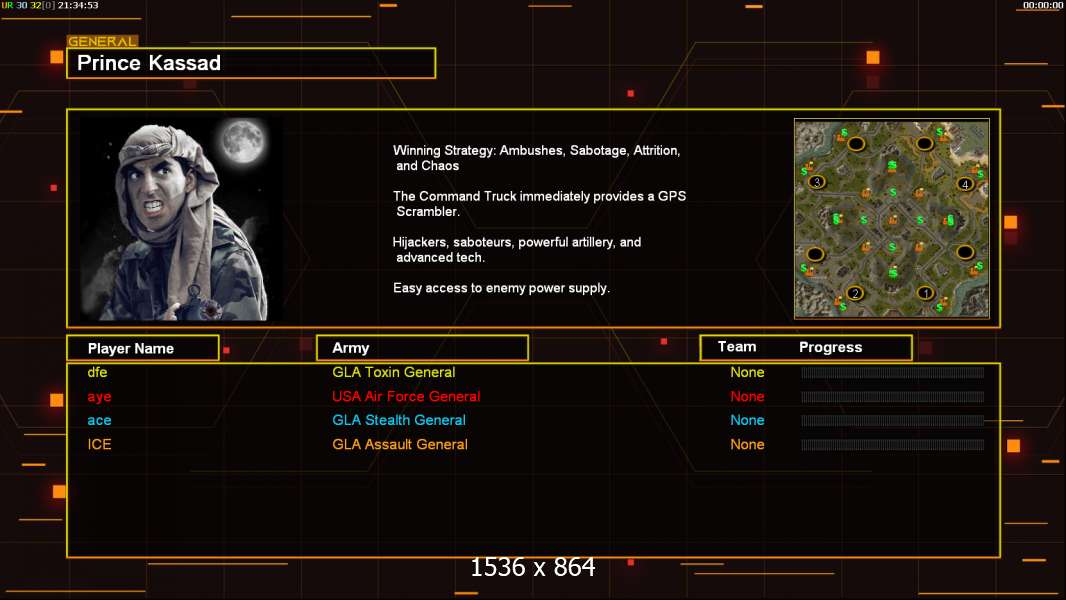The height and width of the screenshot is (600, 1066).
Task: Click the team value None for dfe
Action: [x=747, y=372]
